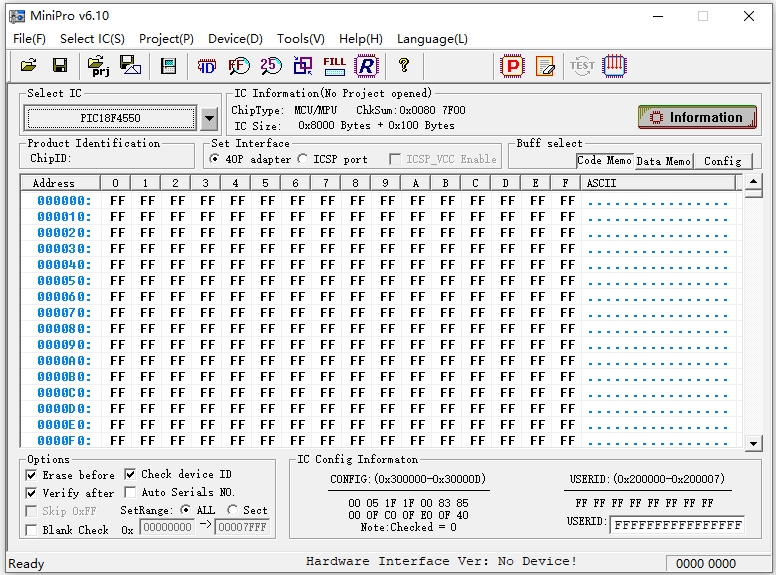Toggle the Skip 0xFF checkbox
The image size is (776, 575).
tap(31, 511)
